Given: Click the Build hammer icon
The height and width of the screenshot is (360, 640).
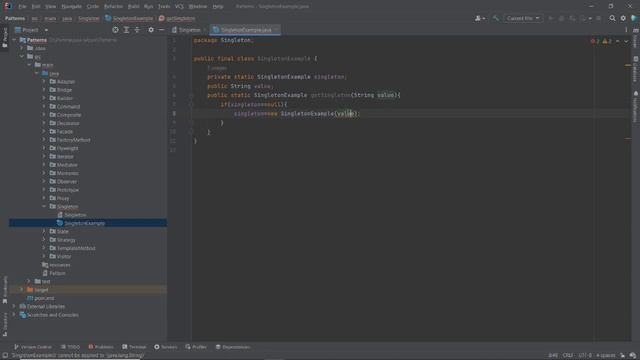Looking at the screenshot, I should (496, 18).
